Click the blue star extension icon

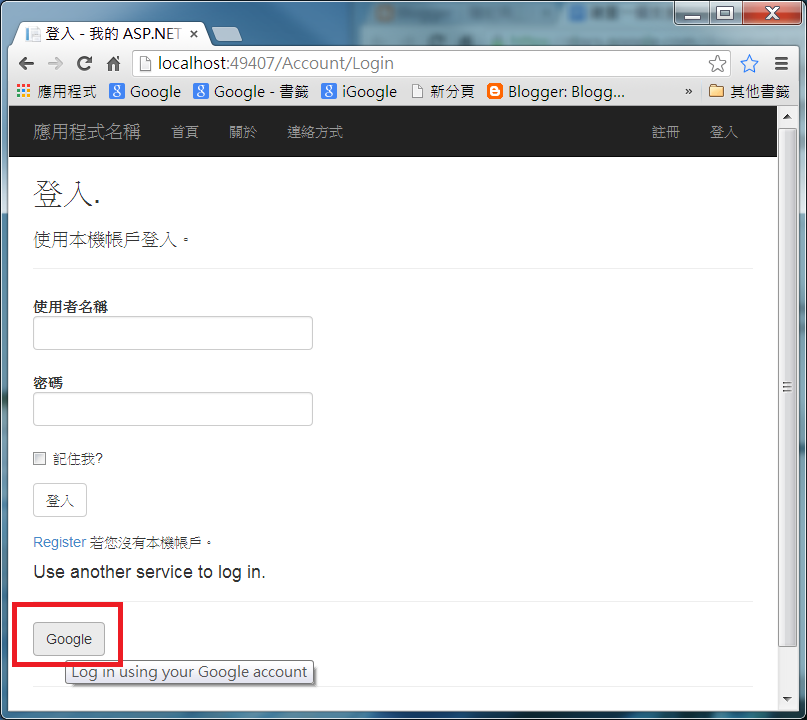pos(749,64)
